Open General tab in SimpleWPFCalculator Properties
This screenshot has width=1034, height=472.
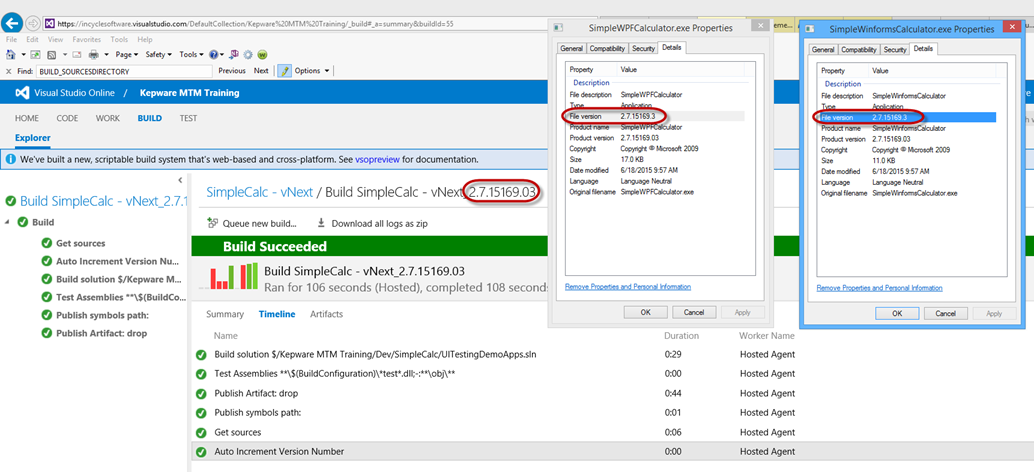[x=571, y=49]
